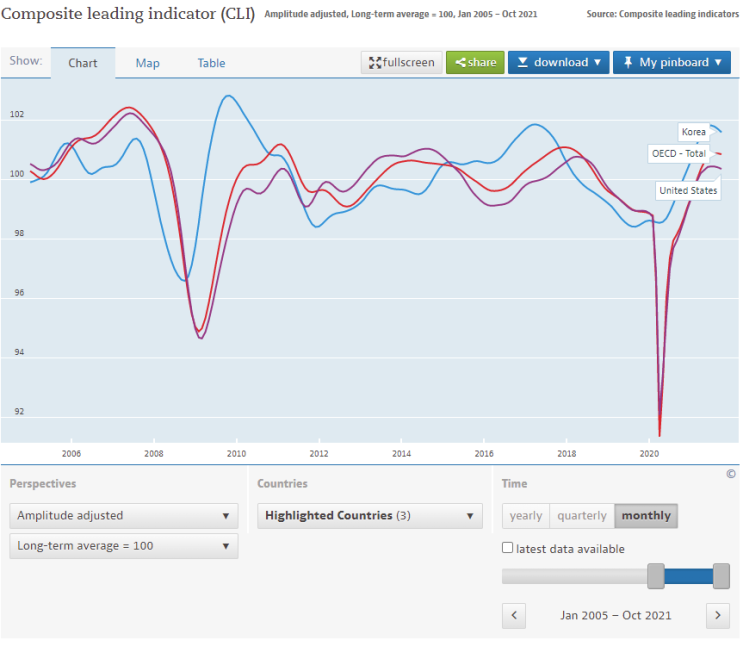Open the Amplitude adjusted dropdown
Viewport: 743px width, 659px height.
(124, 515)
